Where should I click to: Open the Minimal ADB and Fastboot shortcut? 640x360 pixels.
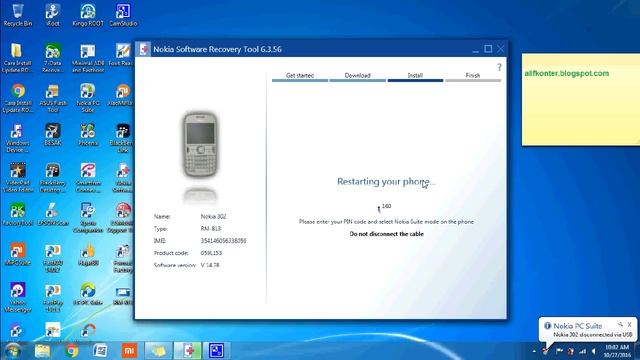tap(88, 58)
